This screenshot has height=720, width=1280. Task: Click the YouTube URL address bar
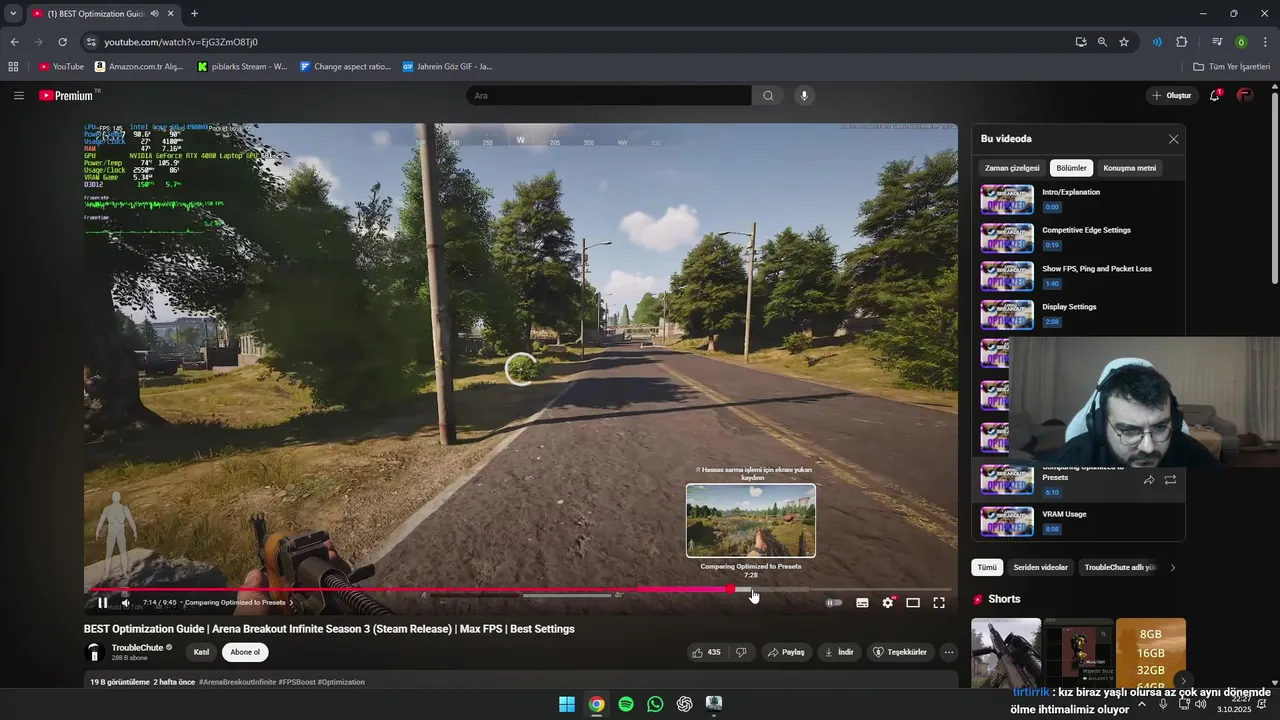580,42
